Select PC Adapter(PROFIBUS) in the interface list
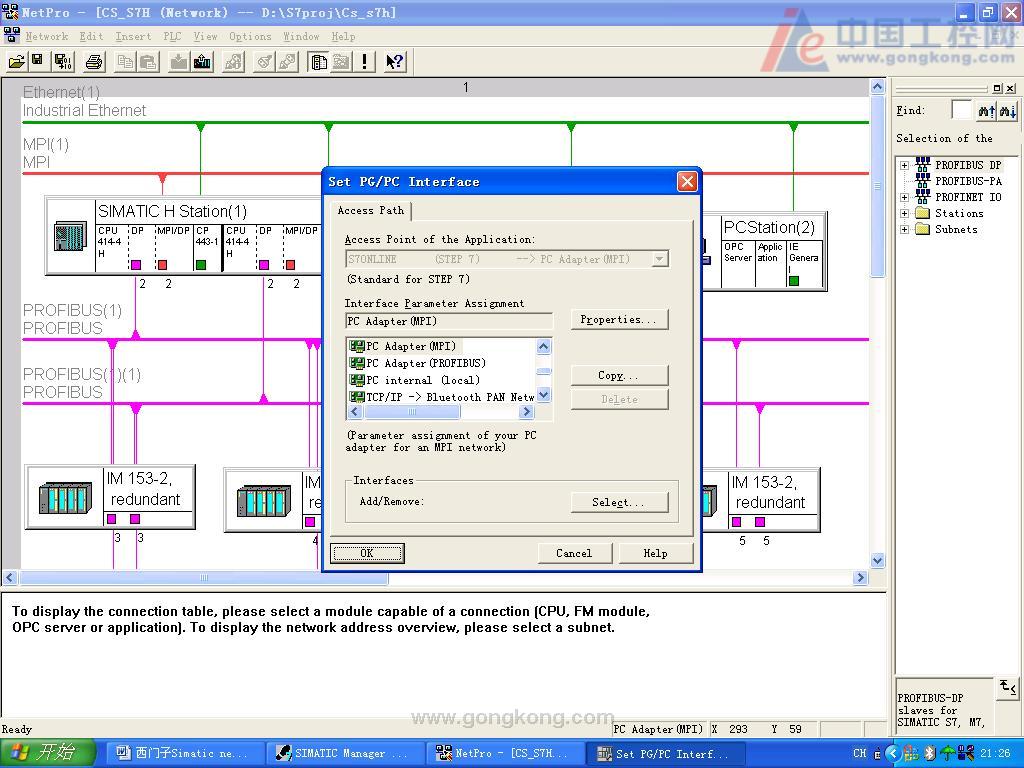 coord(417,363)
